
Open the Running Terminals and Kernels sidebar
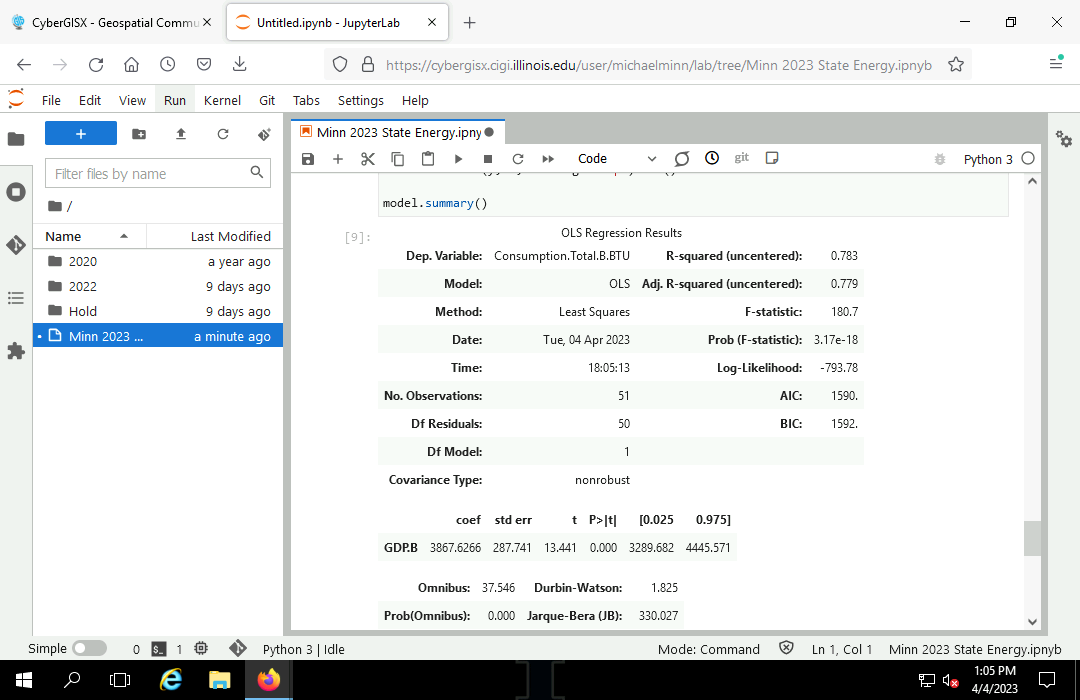point(16,192)
